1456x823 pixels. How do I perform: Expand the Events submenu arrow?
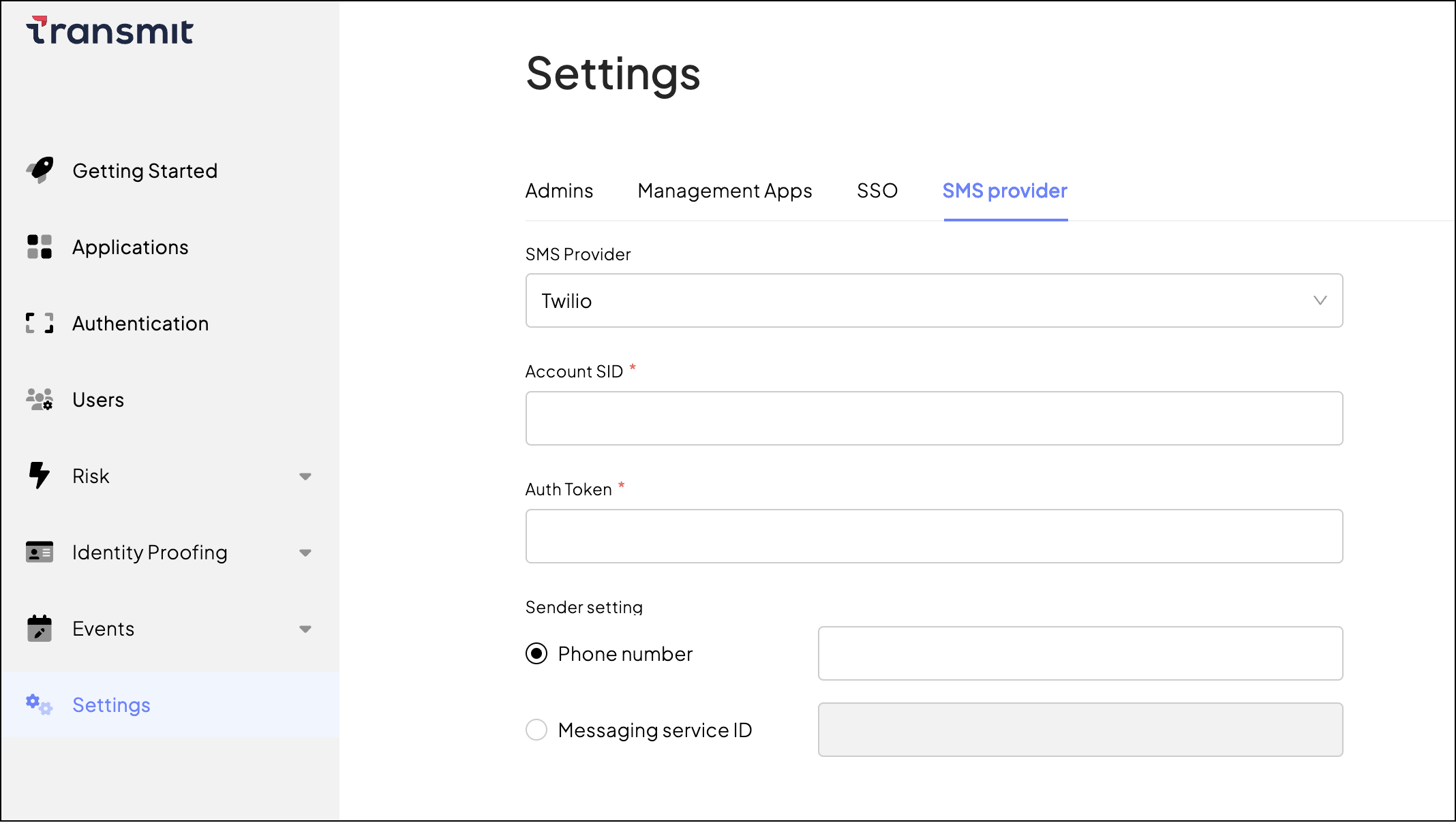(305, 629)
